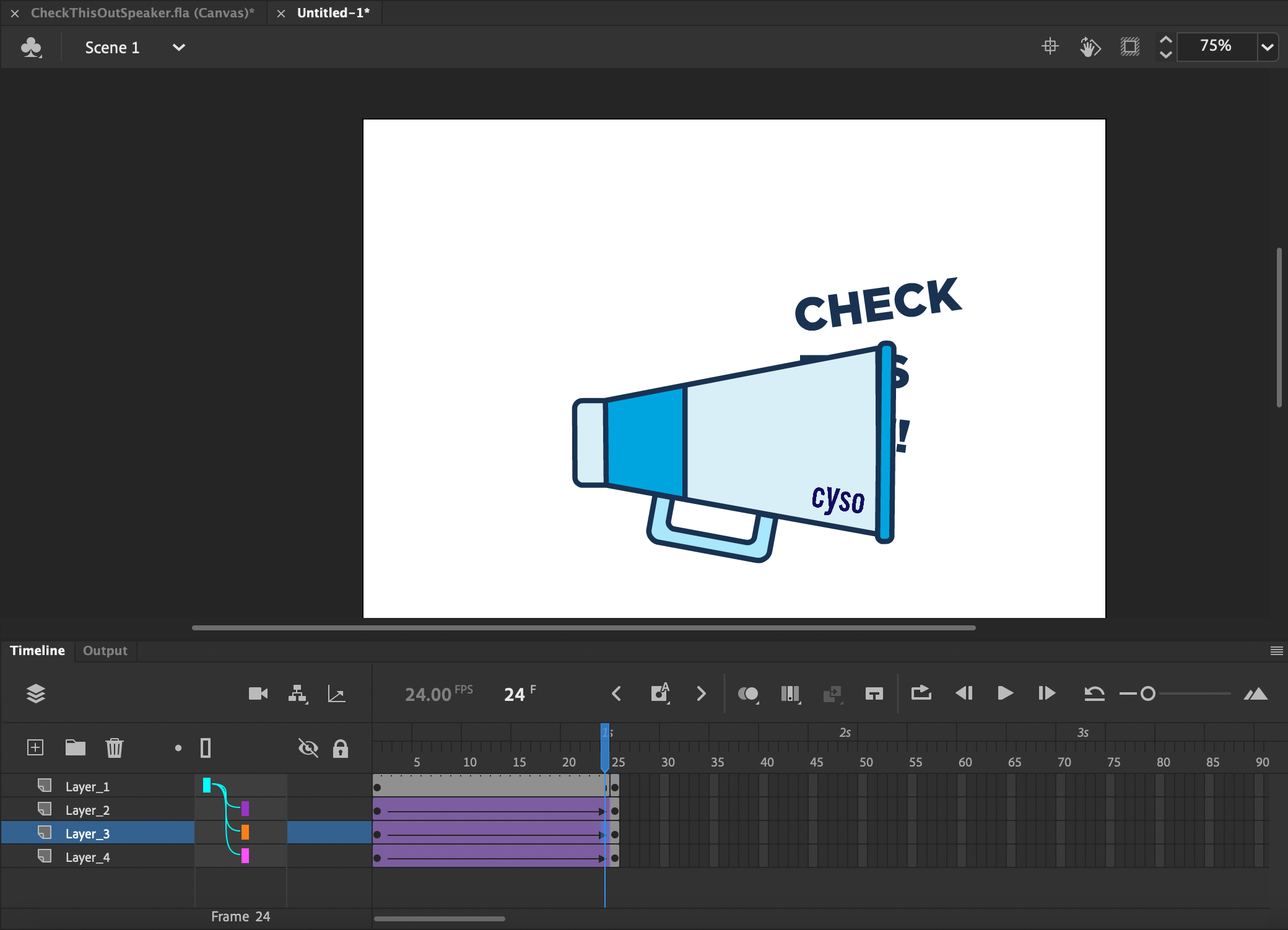Viewport: 1288px width, 930px height.
Task: Delete the selected Layer_3
Action: [115, 747]
